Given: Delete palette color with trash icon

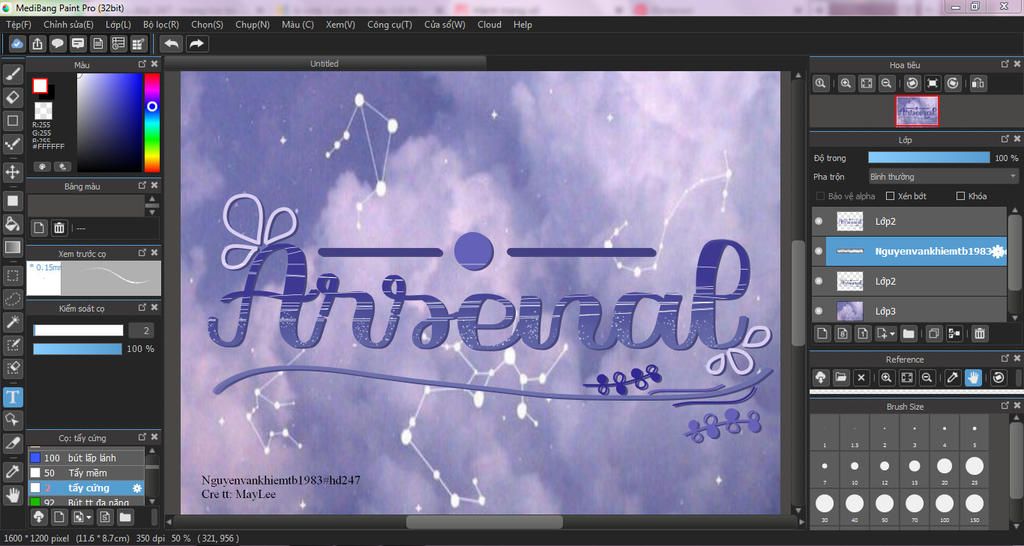Looking at the screenshot, I should (59, 228).
